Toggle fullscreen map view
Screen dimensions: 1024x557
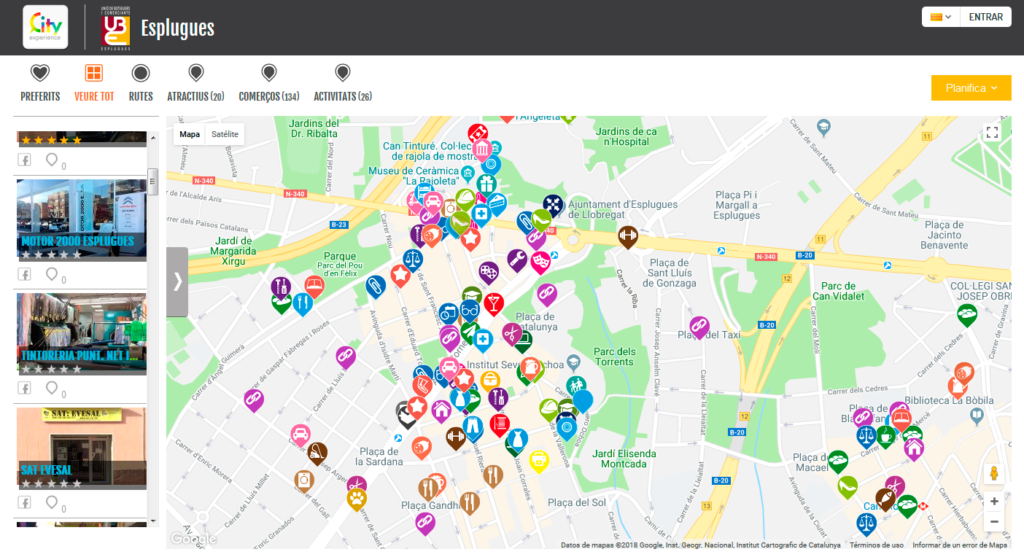click(991, 132)
